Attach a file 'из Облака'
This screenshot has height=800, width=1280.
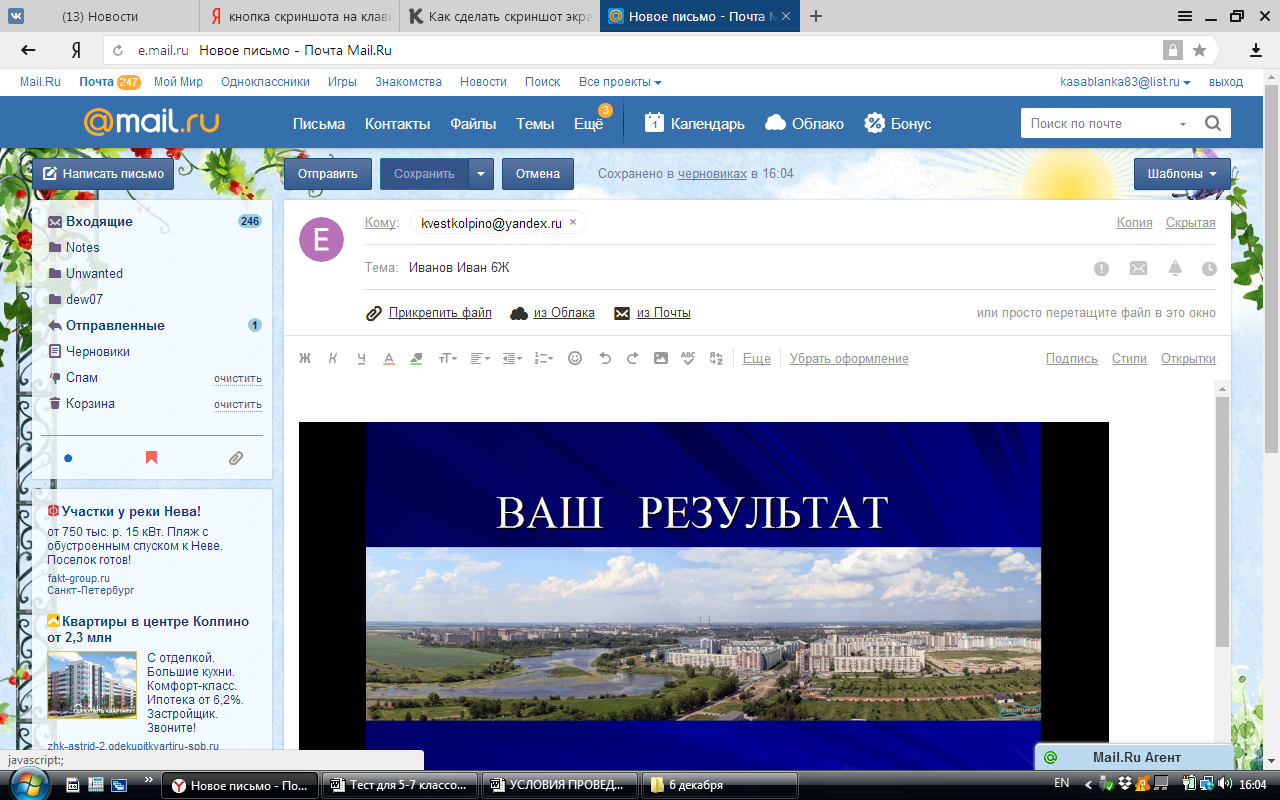[x=564, y=313]
